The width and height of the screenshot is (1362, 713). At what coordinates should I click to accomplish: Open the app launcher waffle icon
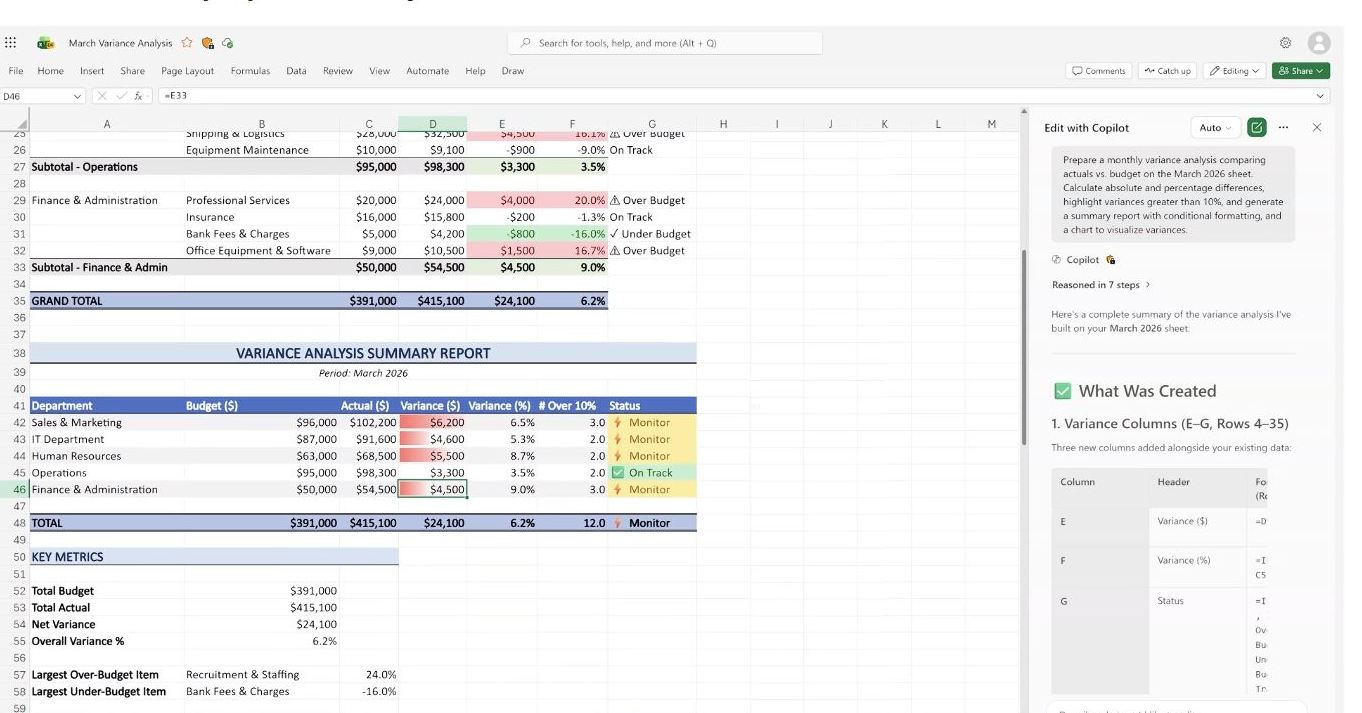(11, 43)
